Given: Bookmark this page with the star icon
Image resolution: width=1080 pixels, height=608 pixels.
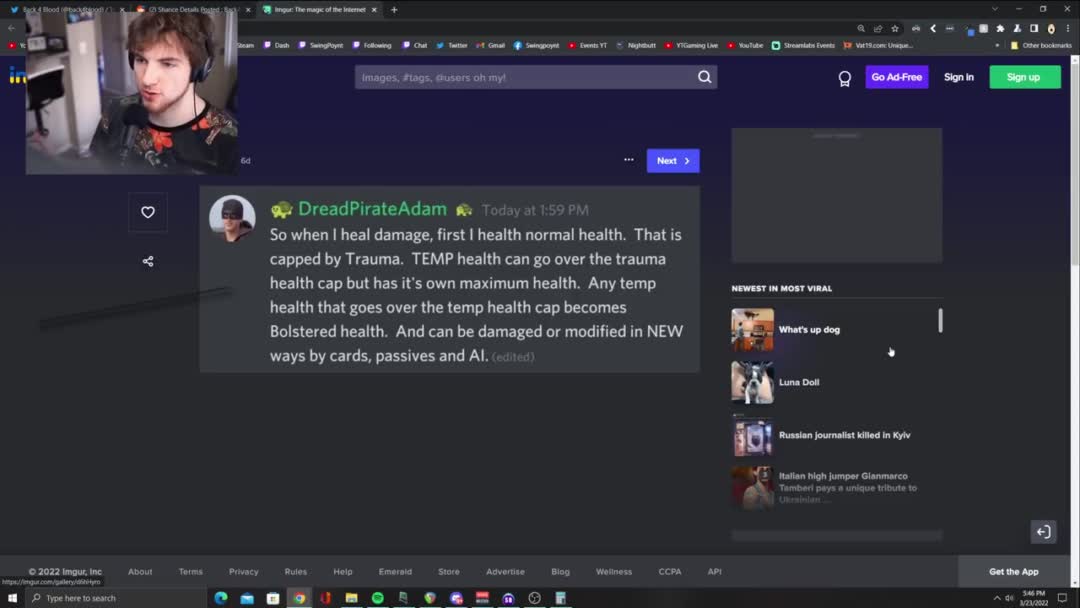Looking at the screenshot, I should click(x=895, y=29).
